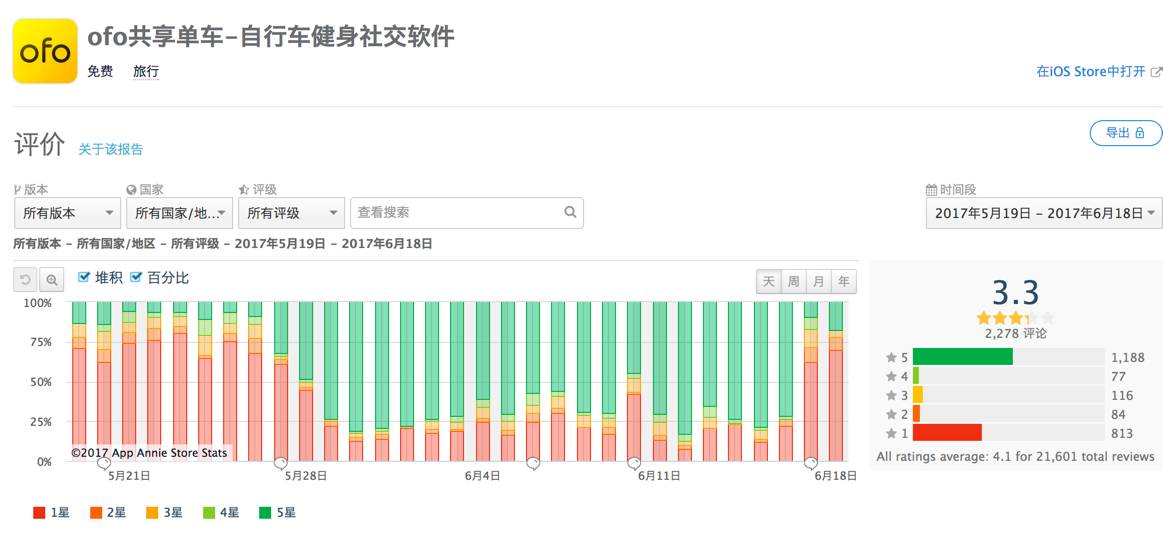Click the event bubble marker after 6月4日
This screenshot has width=1163, height=546.
pyautogui.click(x=533, y=463)
